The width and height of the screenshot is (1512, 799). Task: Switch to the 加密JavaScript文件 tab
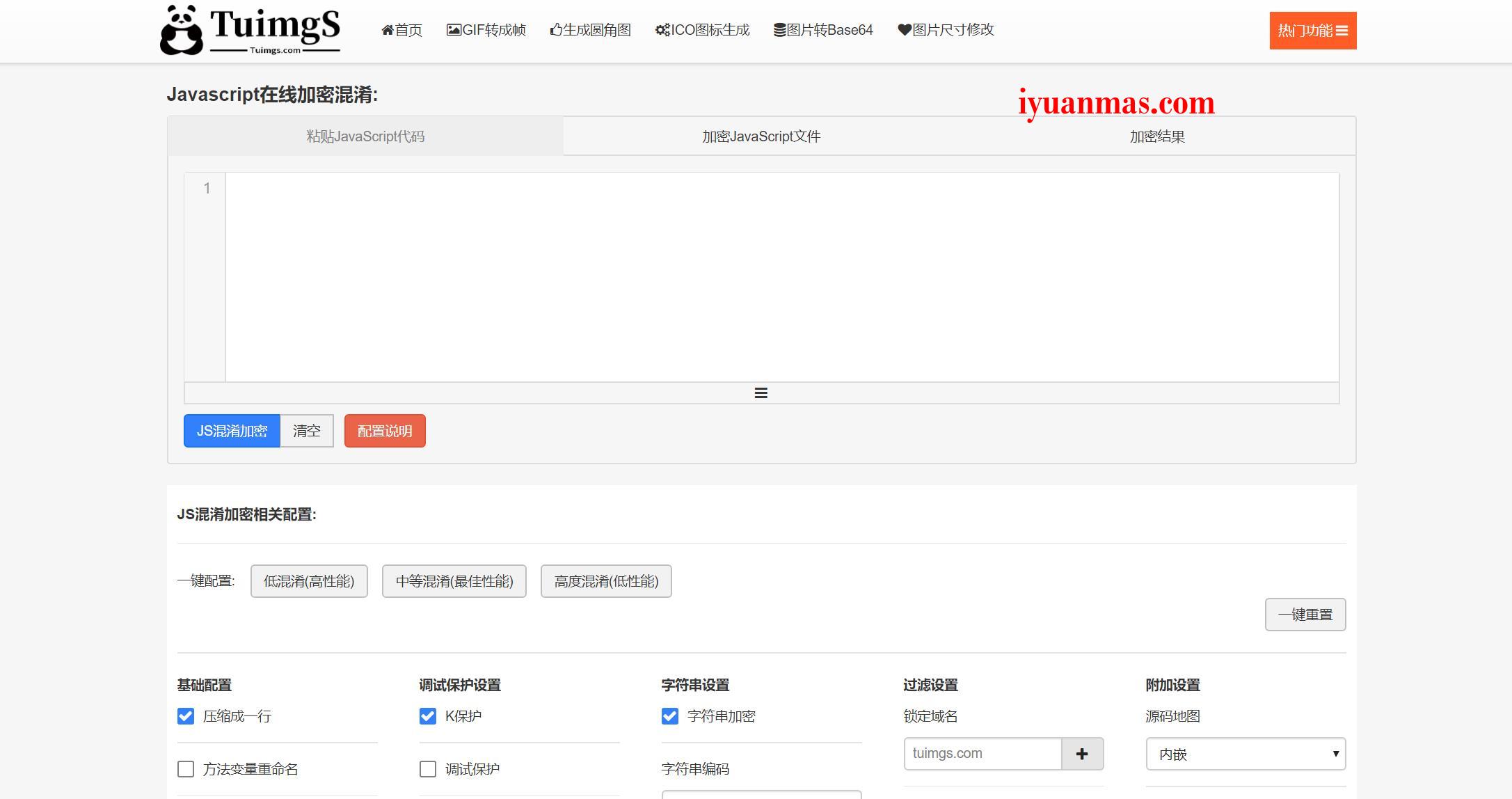click(761, 136)
